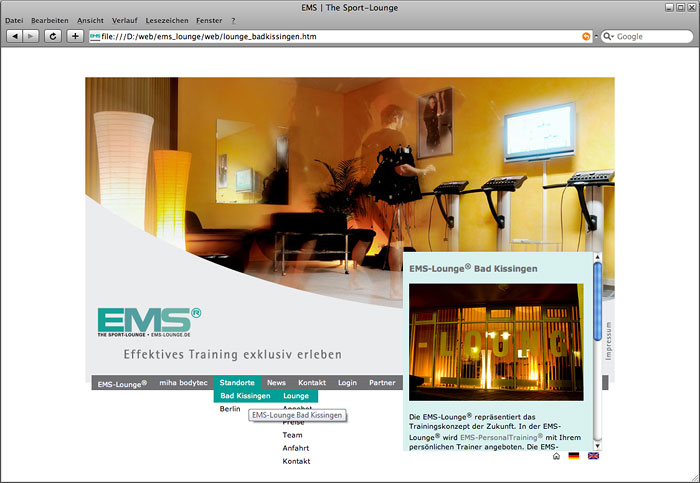Click the Lounge building photo in panel
This screenshot has width=700, height=483.
(x=496, y=342)
